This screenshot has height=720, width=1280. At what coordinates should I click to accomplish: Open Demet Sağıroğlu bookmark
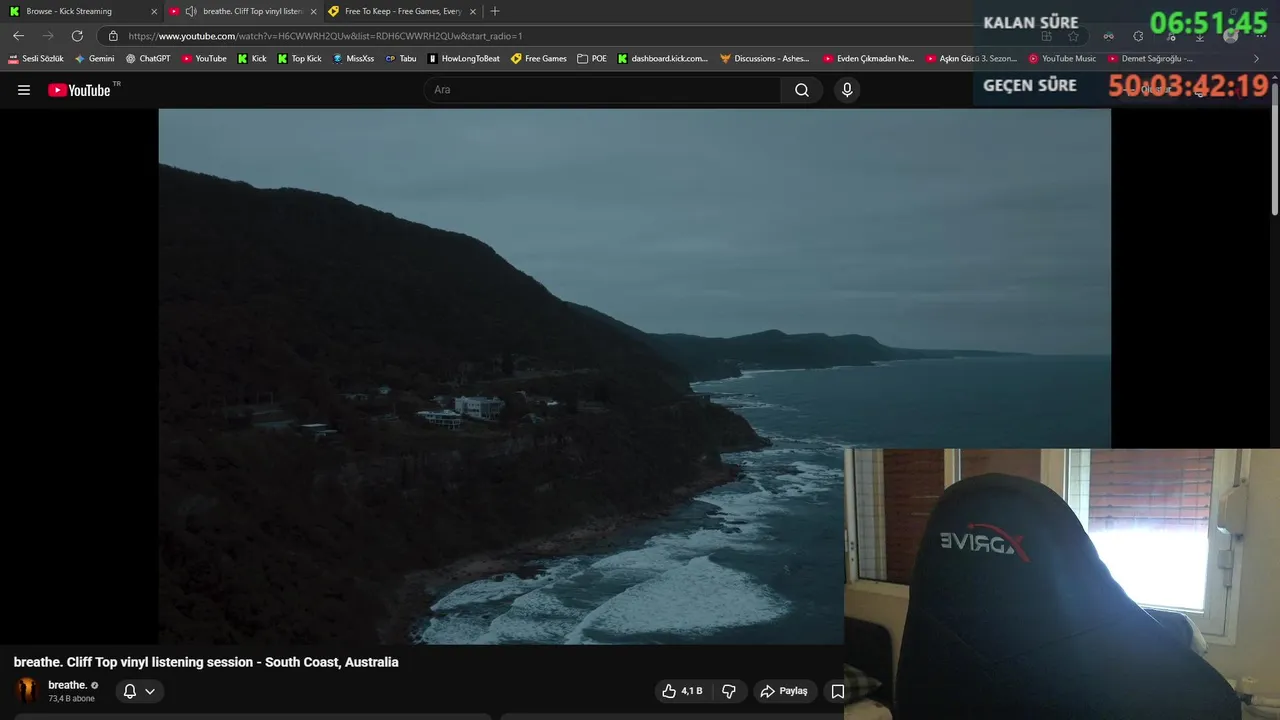point(1150,59)
